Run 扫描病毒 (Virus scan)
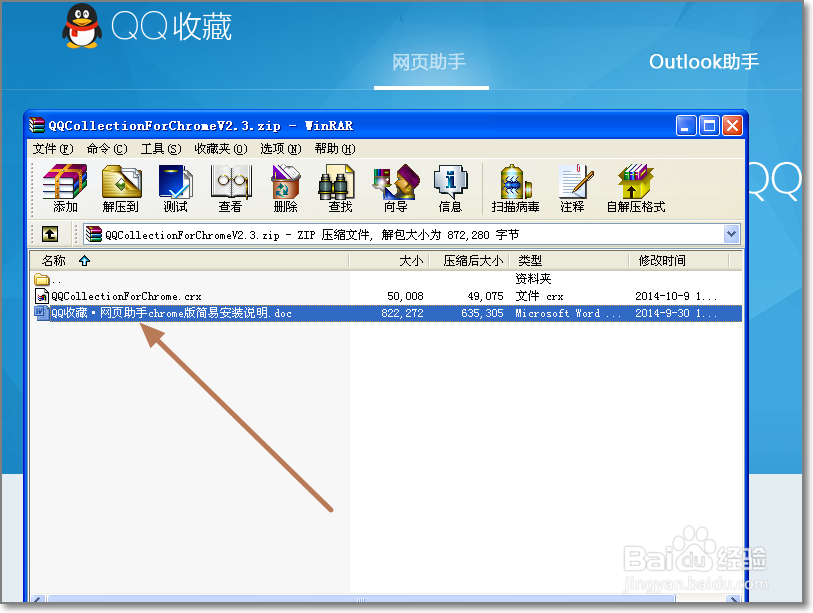Screen dimensions: 813x613 pyautogui.click(x=515, y=188)
